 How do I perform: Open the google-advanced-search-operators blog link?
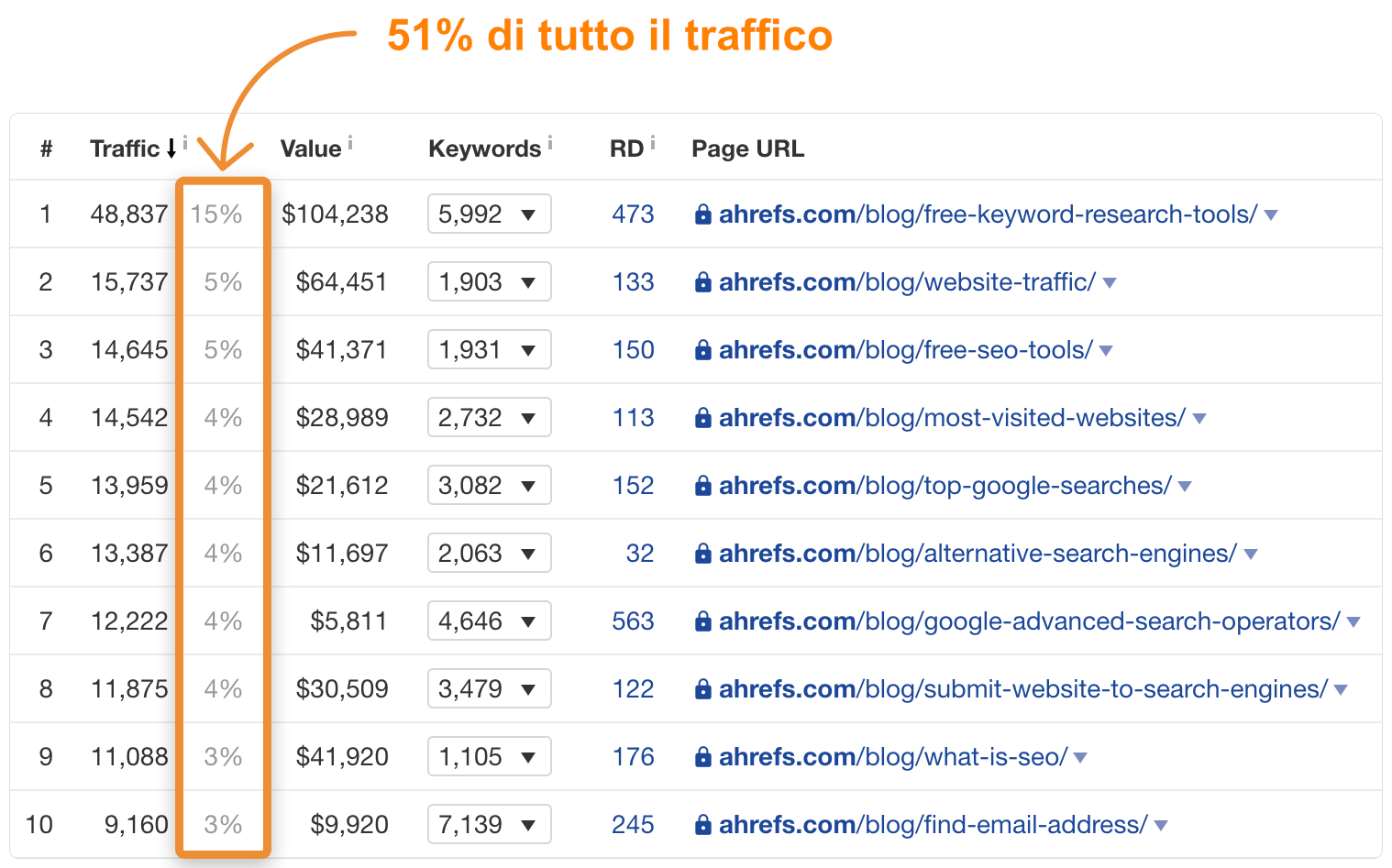tap(1030, 621)
